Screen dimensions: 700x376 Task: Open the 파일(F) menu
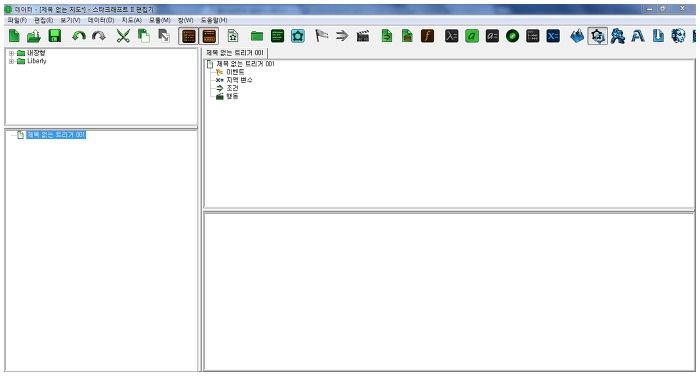pyautogui.click(x=17, y=20)
